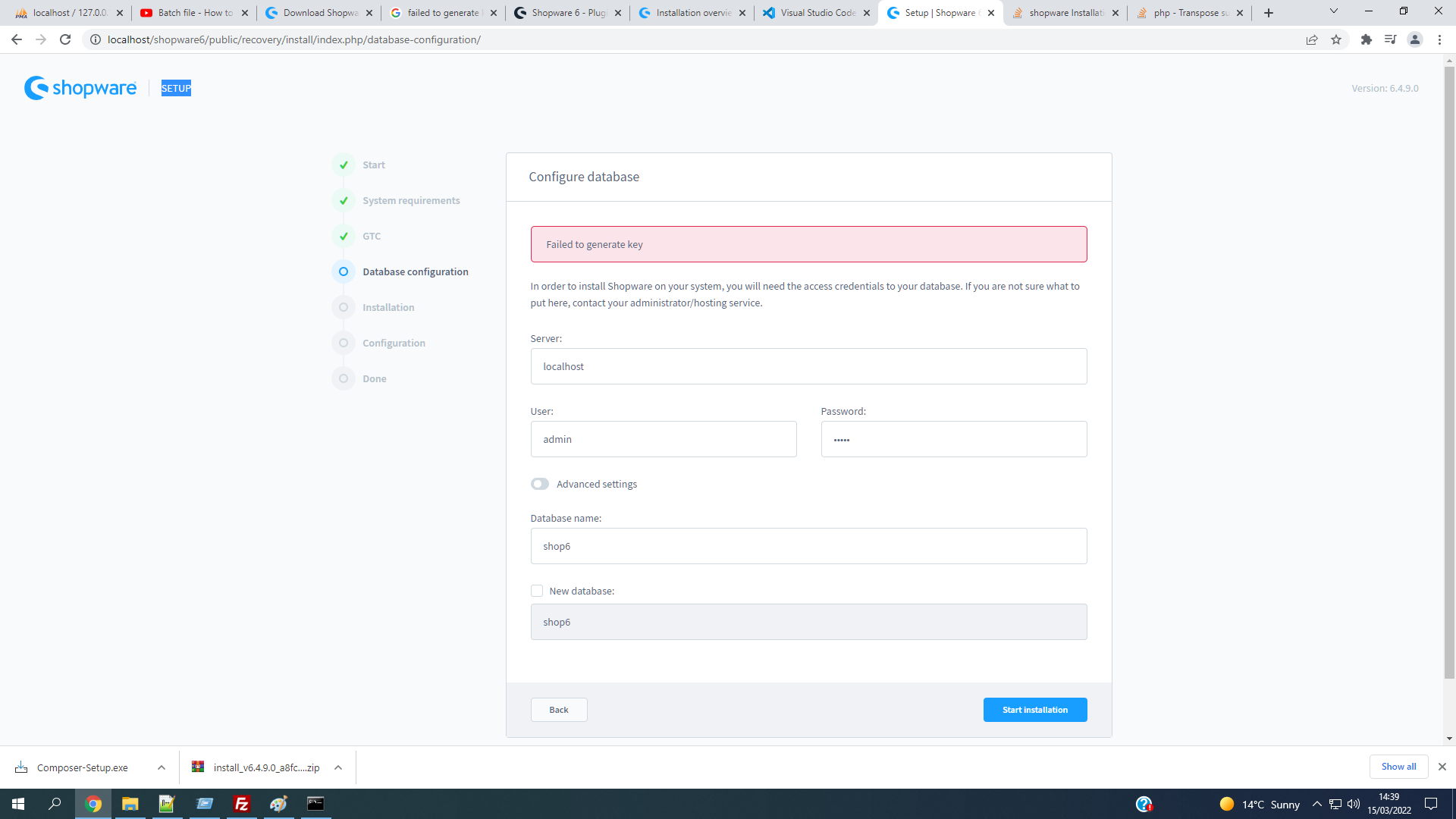Toggle the Advanced settings switch
1456x819 pixels.
coord(540,484)
